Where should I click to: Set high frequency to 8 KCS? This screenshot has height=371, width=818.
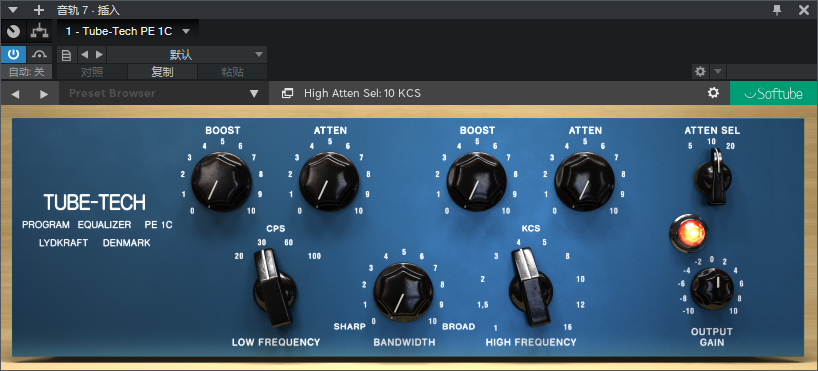point(568,256)
